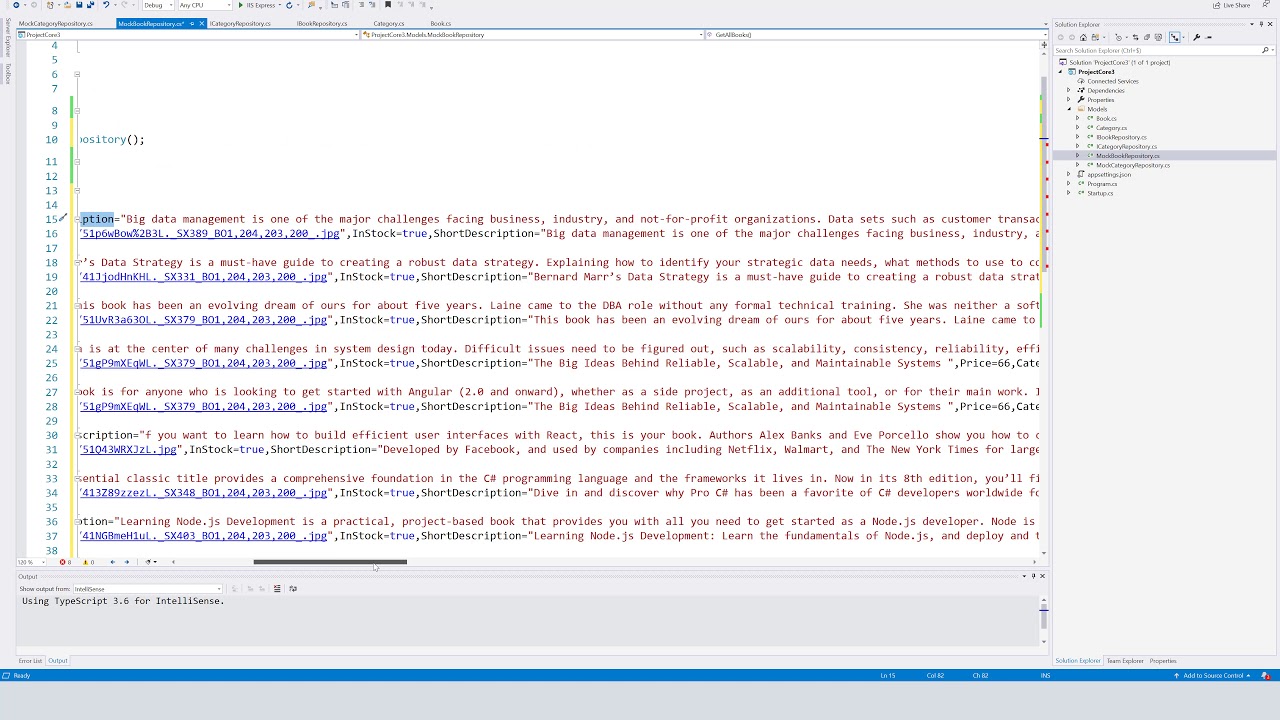Screen dimensions: 1280x720
Task: Click Collapse All icon in Solution Explorer
Action: 1147,37
